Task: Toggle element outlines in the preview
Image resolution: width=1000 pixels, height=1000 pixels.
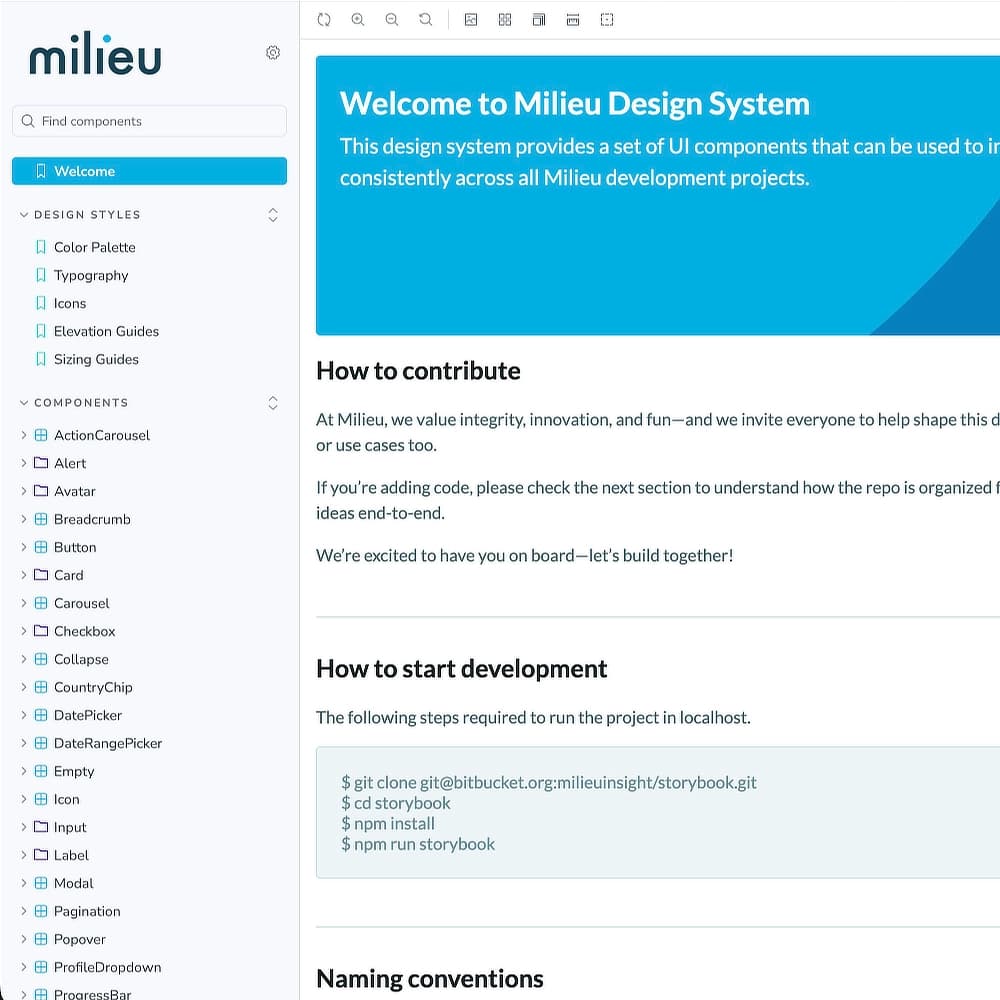Action: click(607, 19)
